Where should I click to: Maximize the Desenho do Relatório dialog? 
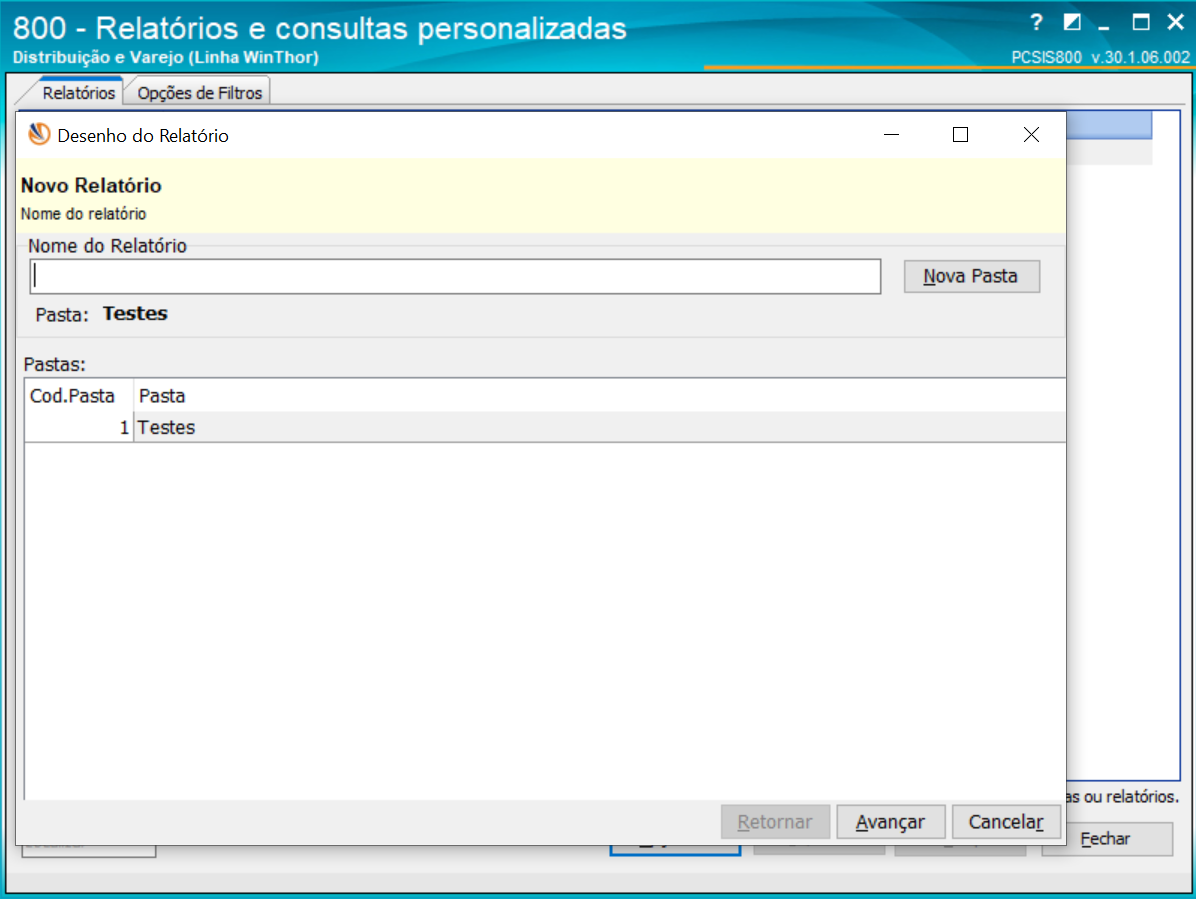(x=960, y=135)
